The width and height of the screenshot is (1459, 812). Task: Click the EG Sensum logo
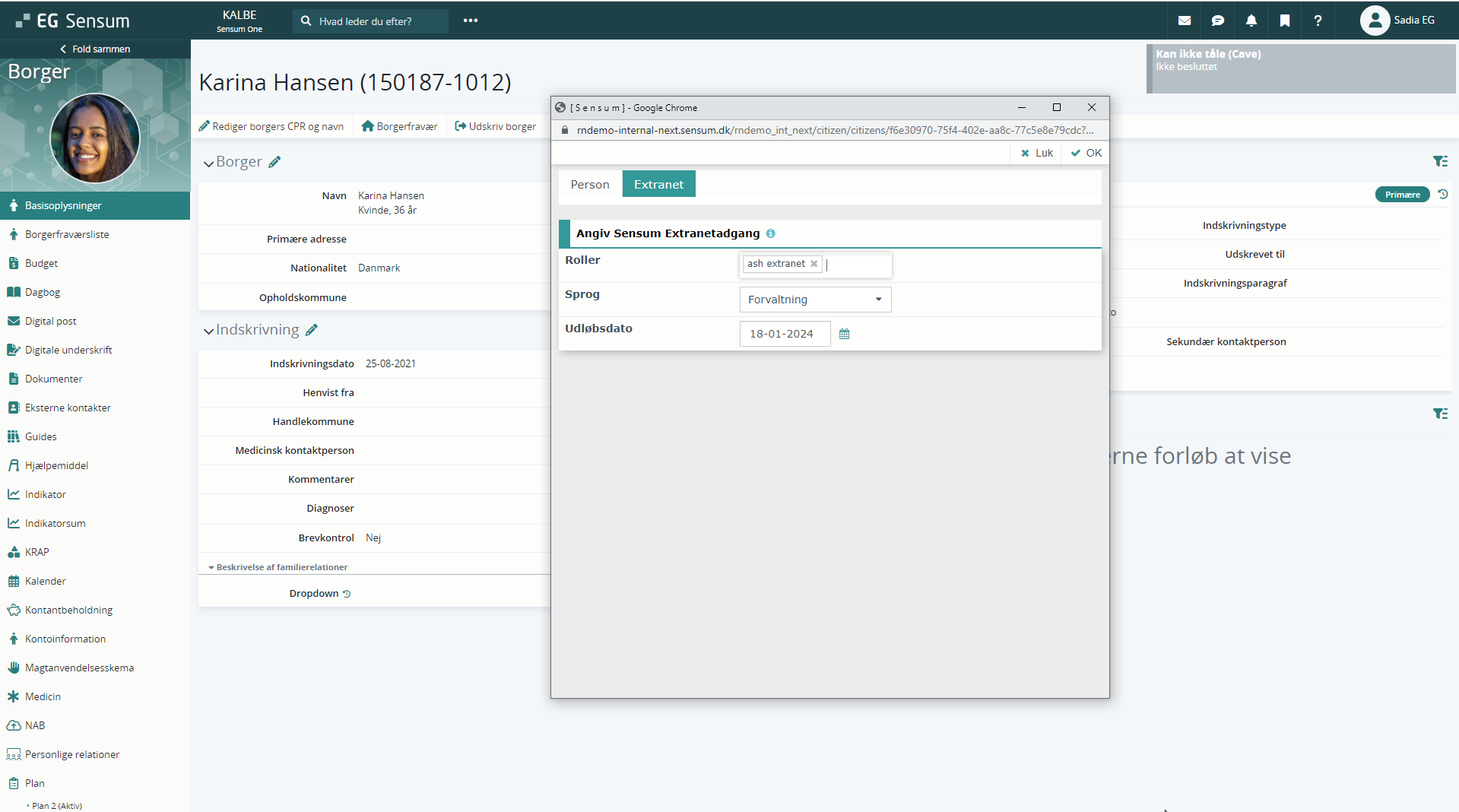(72, 21)
